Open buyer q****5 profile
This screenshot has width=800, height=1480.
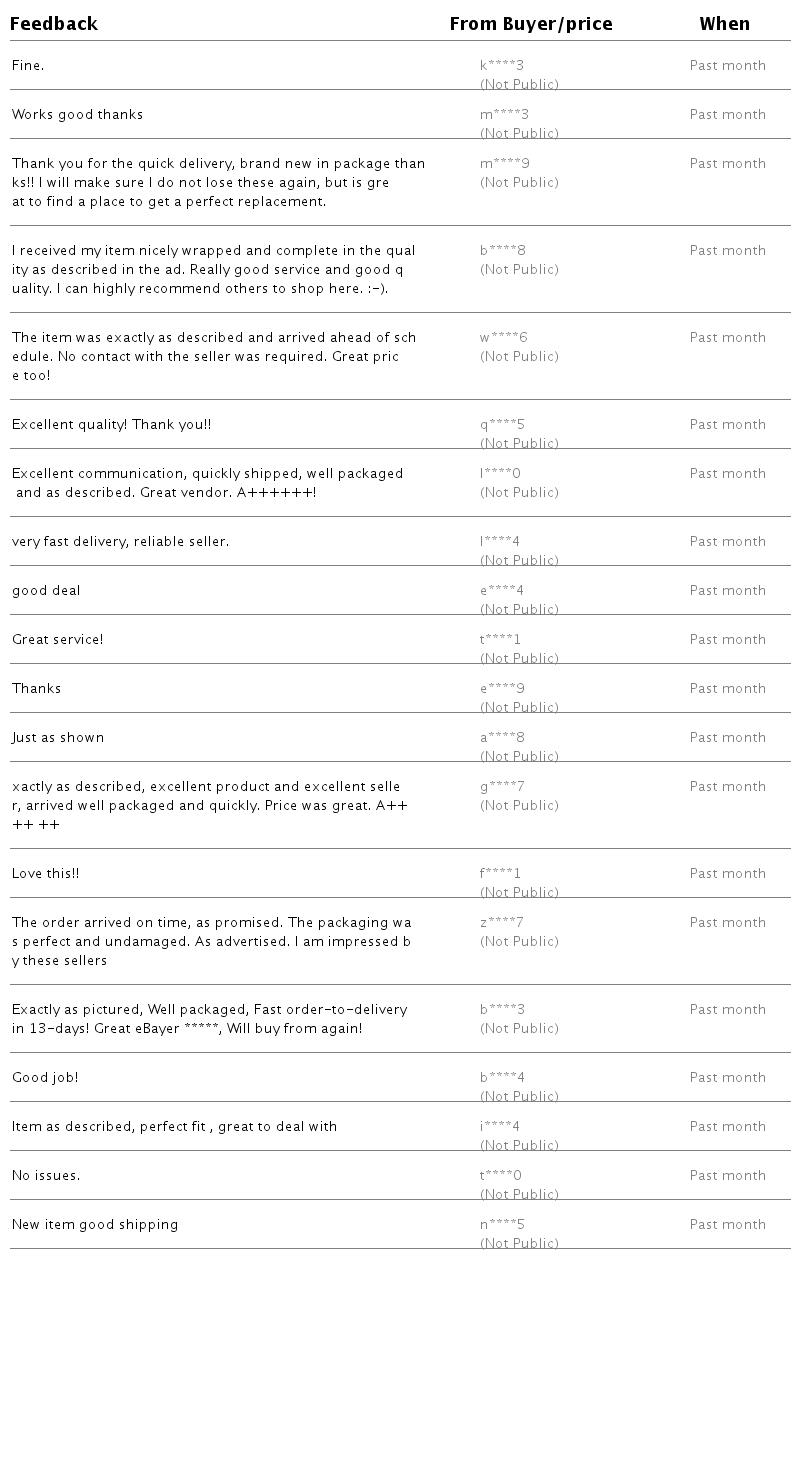coord(502,425)
